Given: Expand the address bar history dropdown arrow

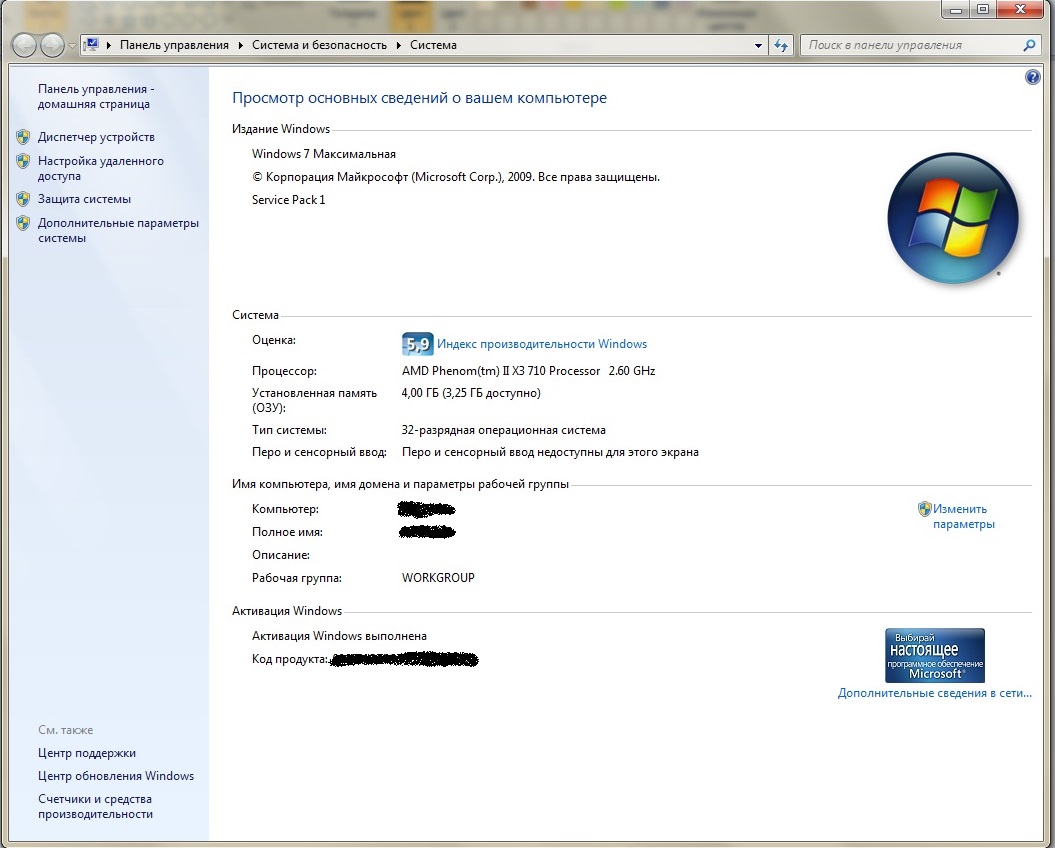Looking at the screenshot, I should (x=758, y=46).
